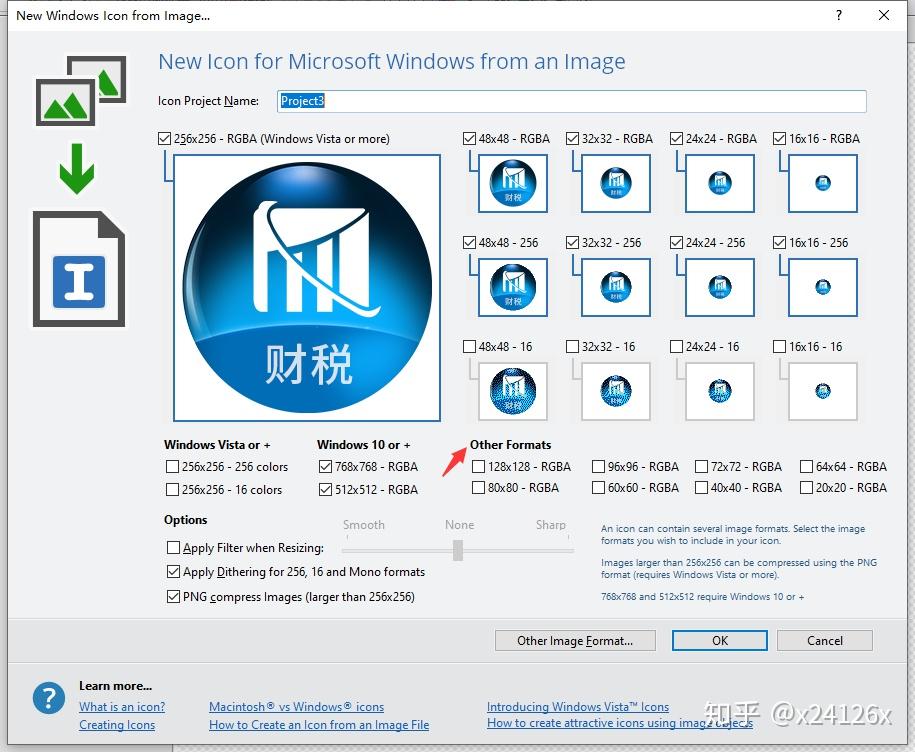Image resolution: width=915 pixels, height=752 pixels.
Task: Enable the 72x72 - RGBA format
Action: [x=701, y=467]
